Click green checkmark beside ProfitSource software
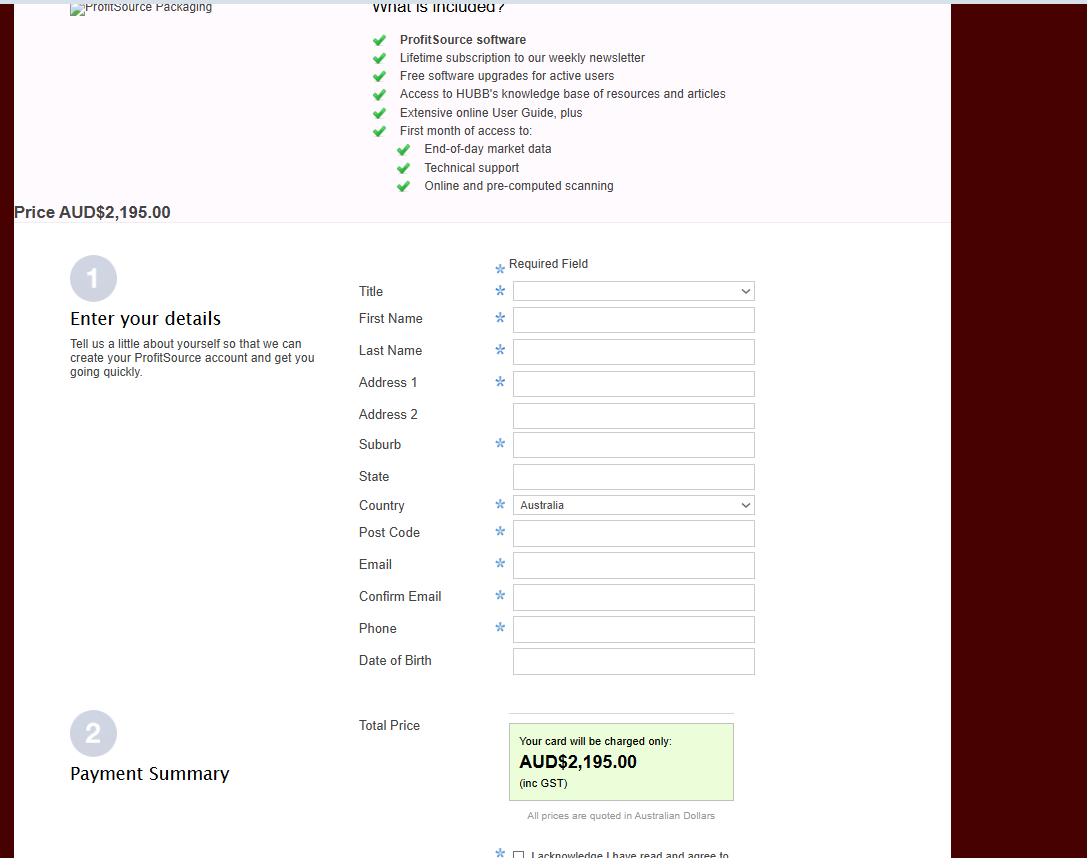1087x858 pixels. coord(379,40)
